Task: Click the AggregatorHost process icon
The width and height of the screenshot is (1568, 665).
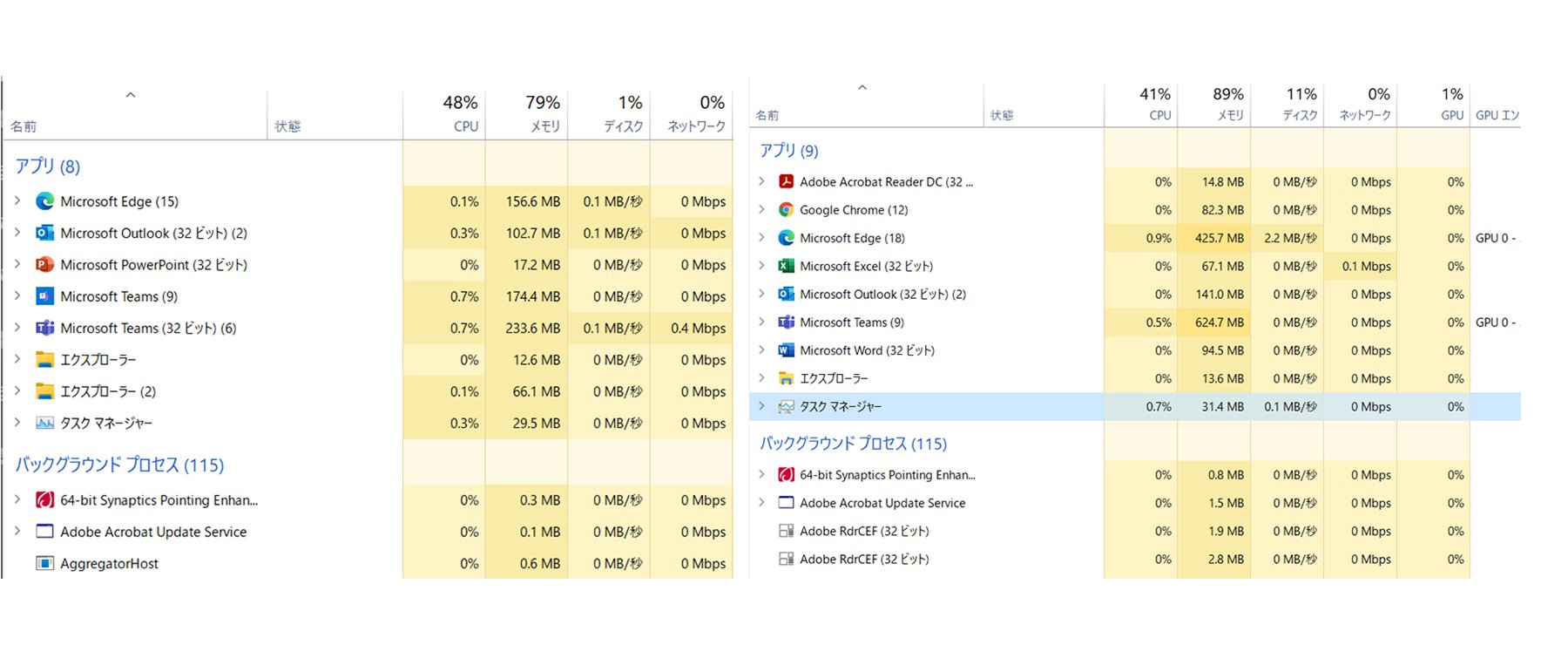Action: point(44,563)
